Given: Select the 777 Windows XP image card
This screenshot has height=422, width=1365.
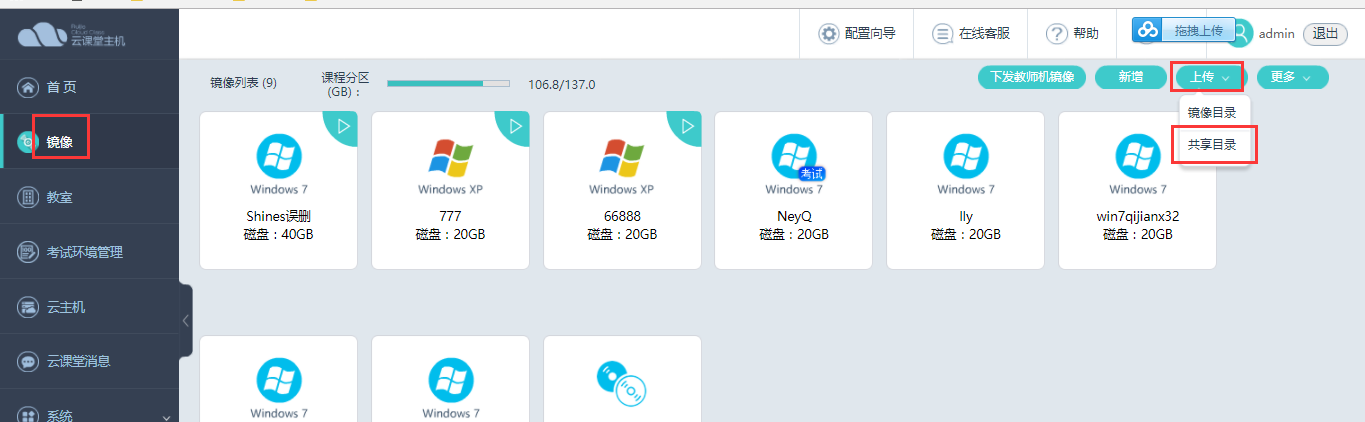Looking at the screenshot, I should 450,190.
